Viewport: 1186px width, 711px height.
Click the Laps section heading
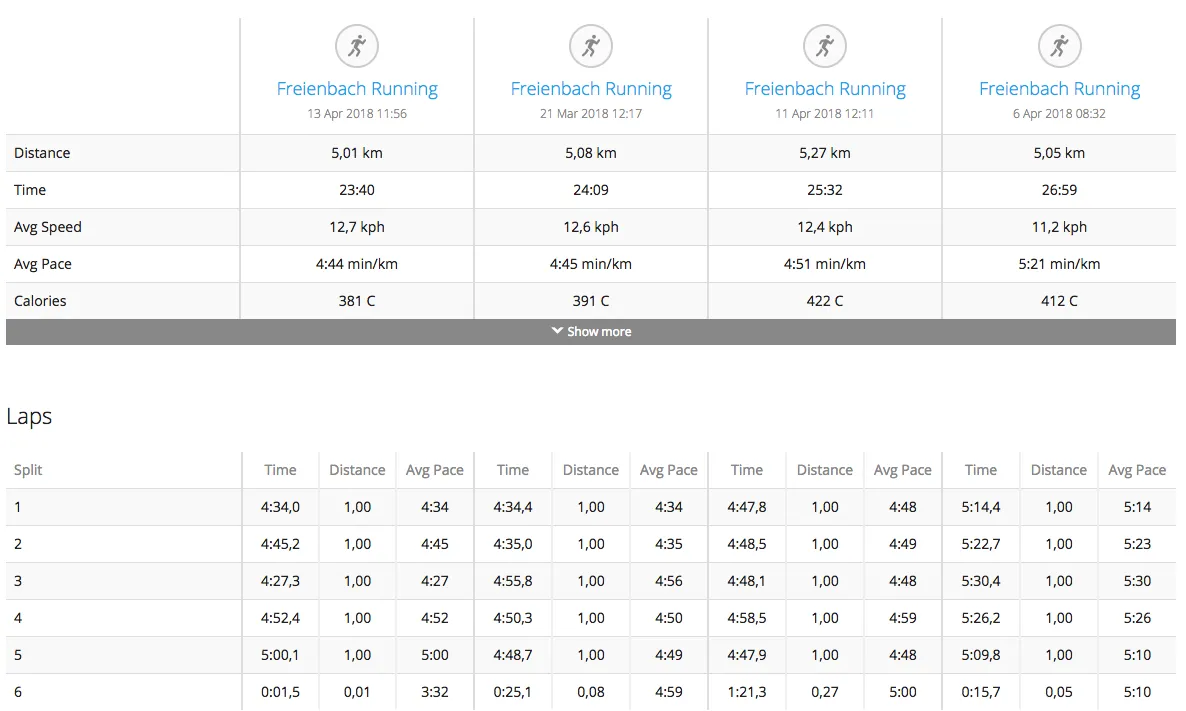coord(29,417)
